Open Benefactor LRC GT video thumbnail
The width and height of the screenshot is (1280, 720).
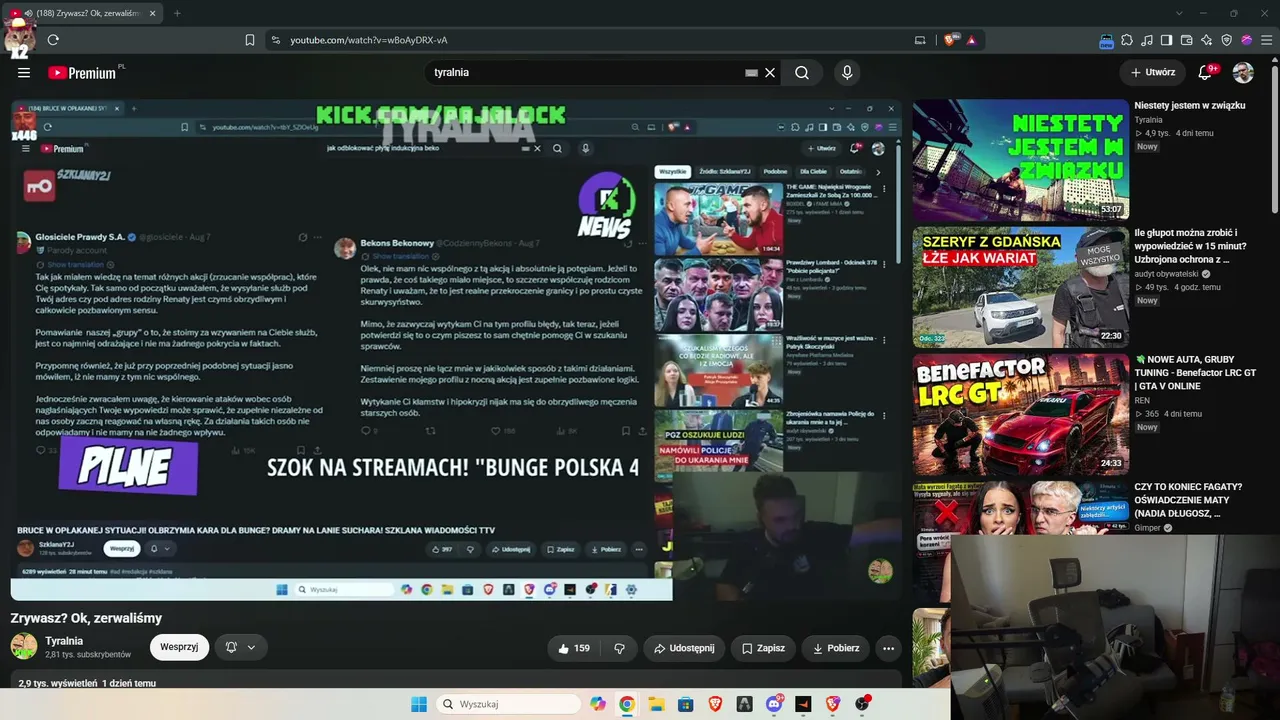(1020, 414)
